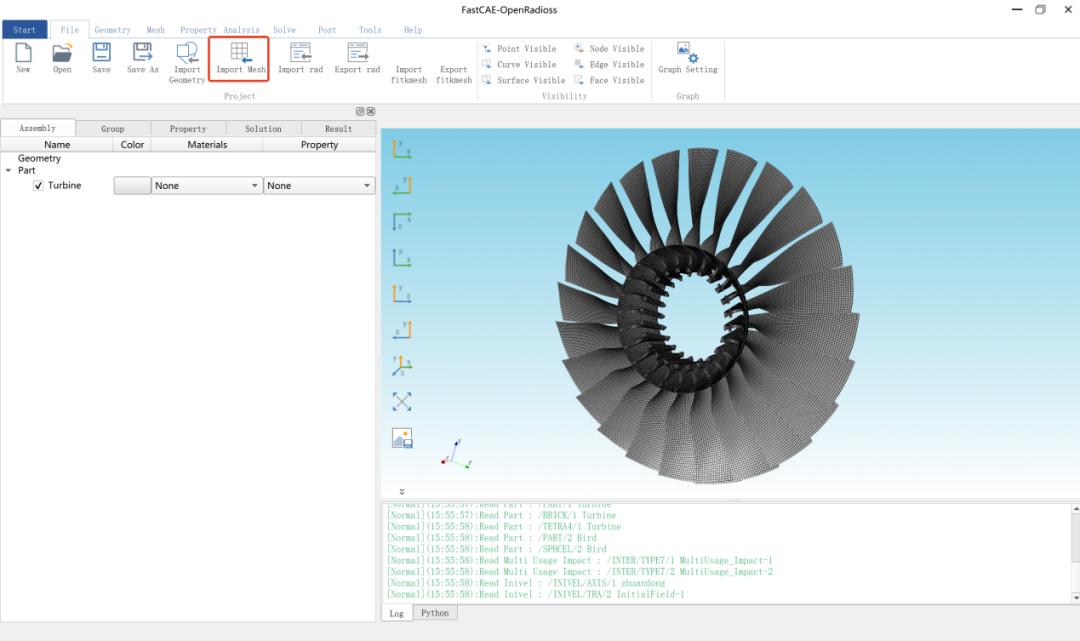The image size is (1080, 641).
Task: Open the Mesh ribbon tab
Action: tap(156, 30)
